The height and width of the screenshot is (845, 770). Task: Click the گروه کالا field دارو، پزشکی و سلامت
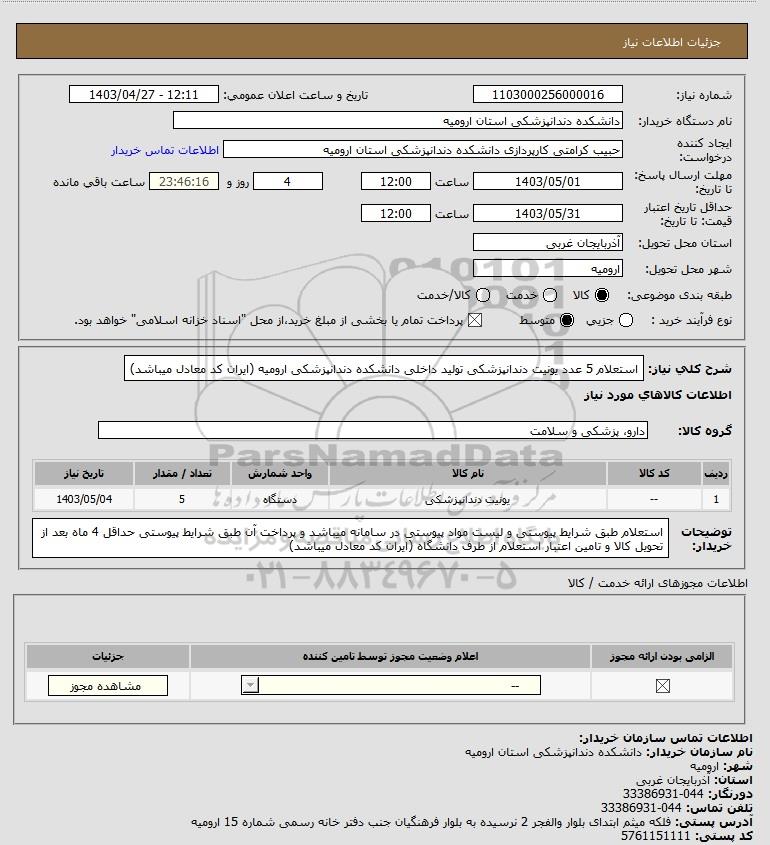(373, 431)
